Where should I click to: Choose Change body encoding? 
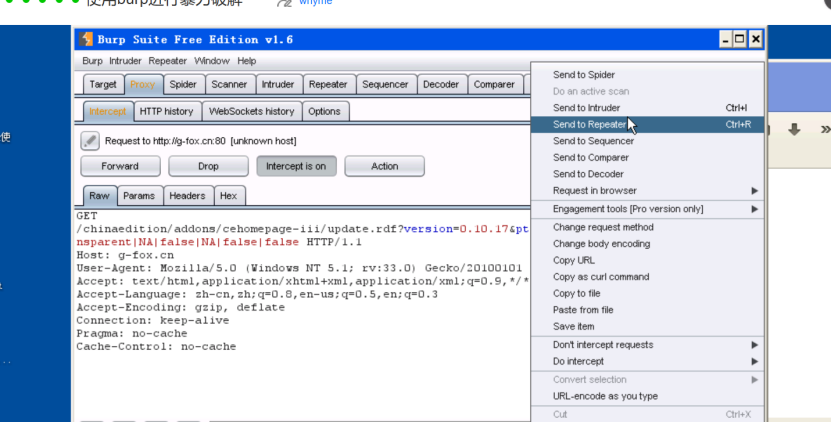pyautogui.click(x=648, y=243)
